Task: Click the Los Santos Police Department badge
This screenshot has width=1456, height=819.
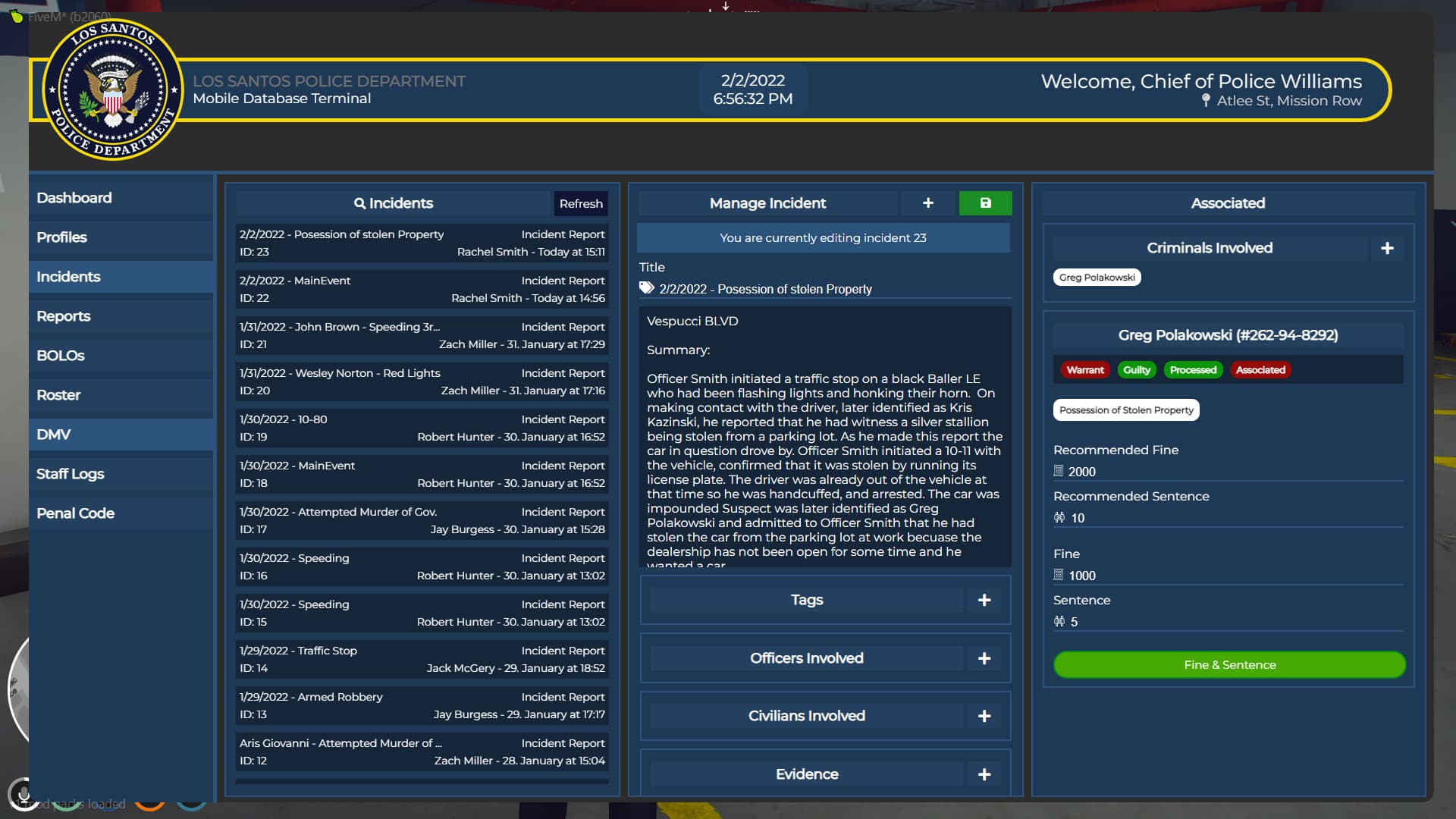Action: pos(113,89)
